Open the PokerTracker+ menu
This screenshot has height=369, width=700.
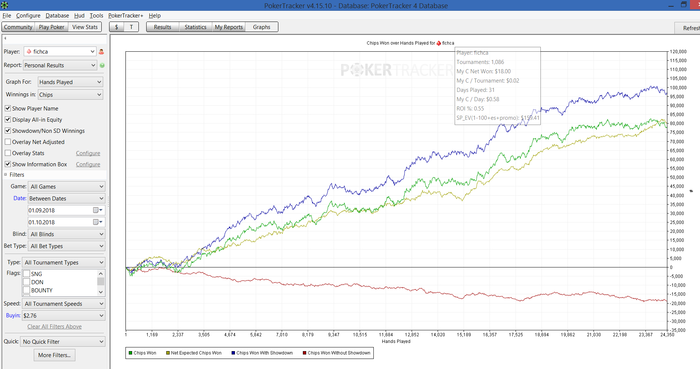point(126,16)
